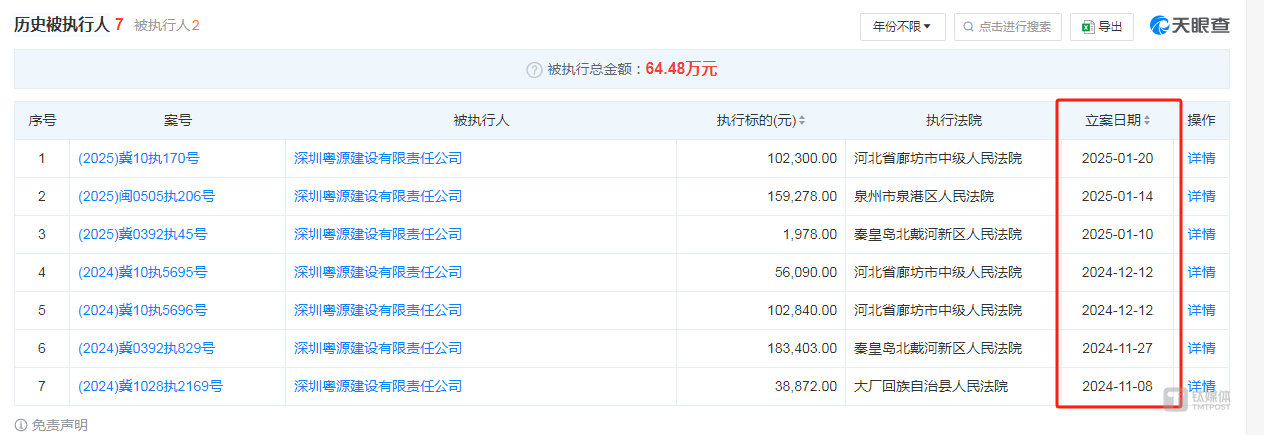The height and width of the screenshot is (435, 1264).
Task: Click the info icon next to 免责声明
Action: 21,425
